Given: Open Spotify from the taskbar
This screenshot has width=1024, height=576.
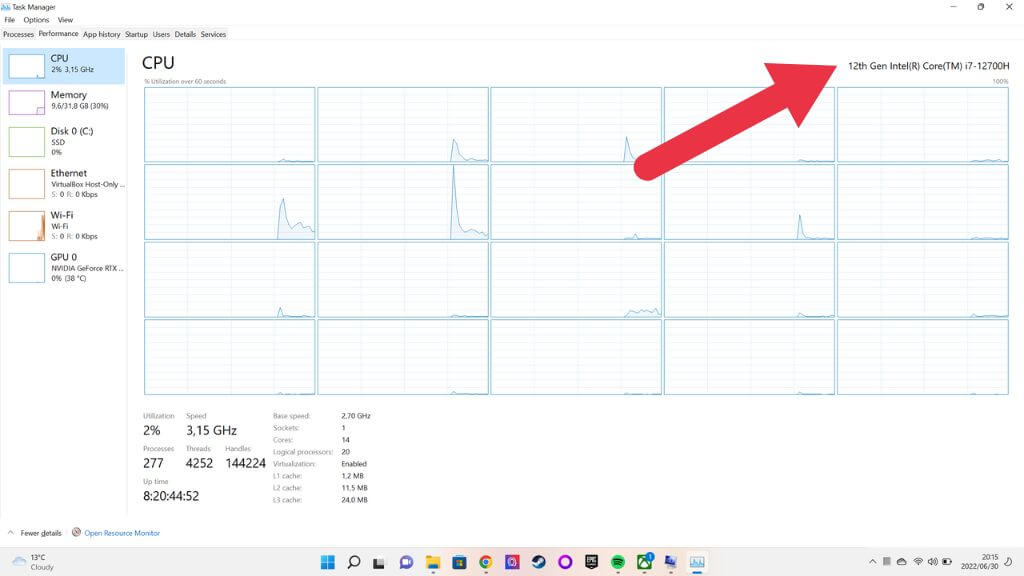Looking at the screenshot, I should point(618,562).
